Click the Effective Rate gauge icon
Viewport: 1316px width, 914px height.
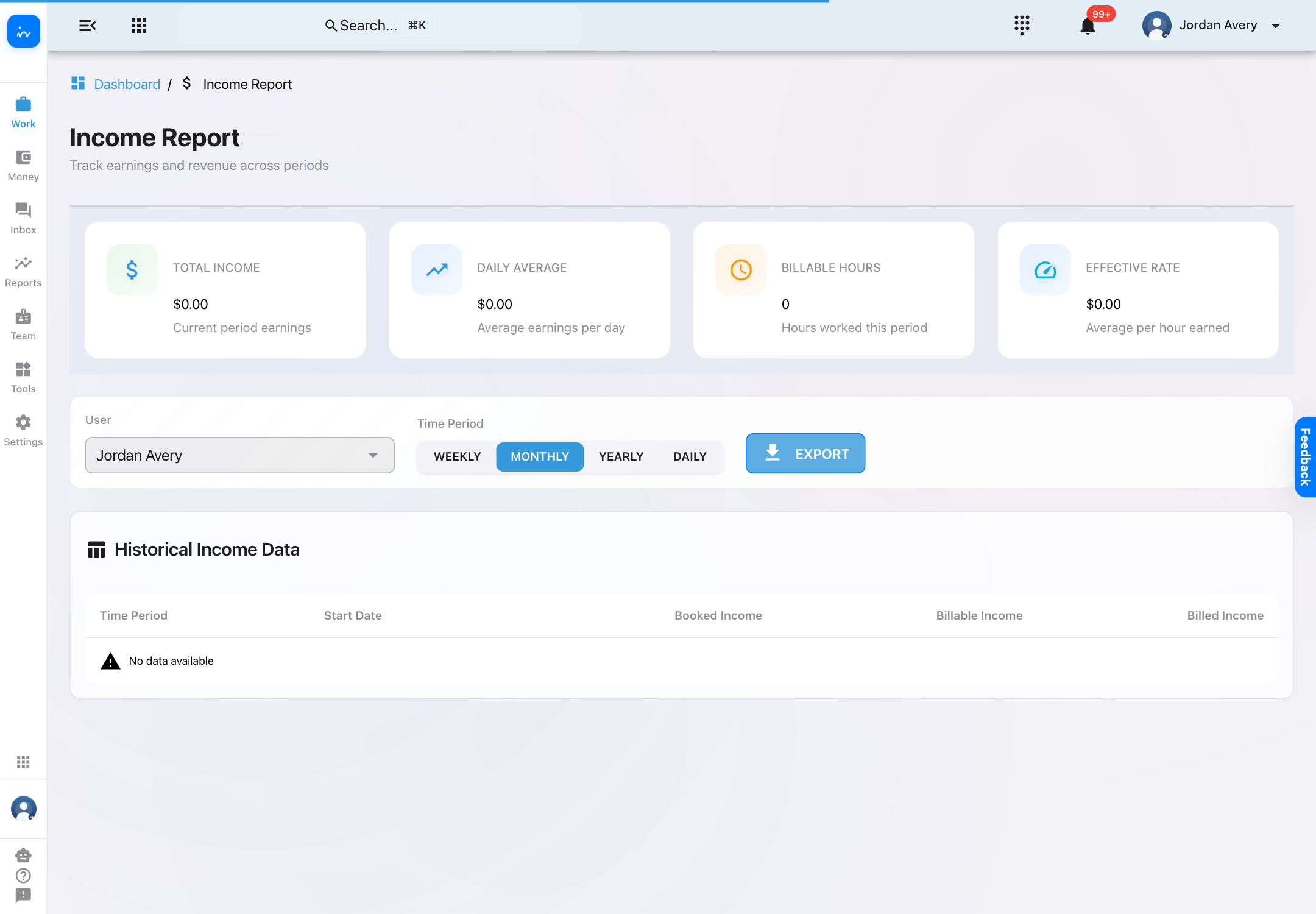pyautogui.click(x=1045, y=269)
